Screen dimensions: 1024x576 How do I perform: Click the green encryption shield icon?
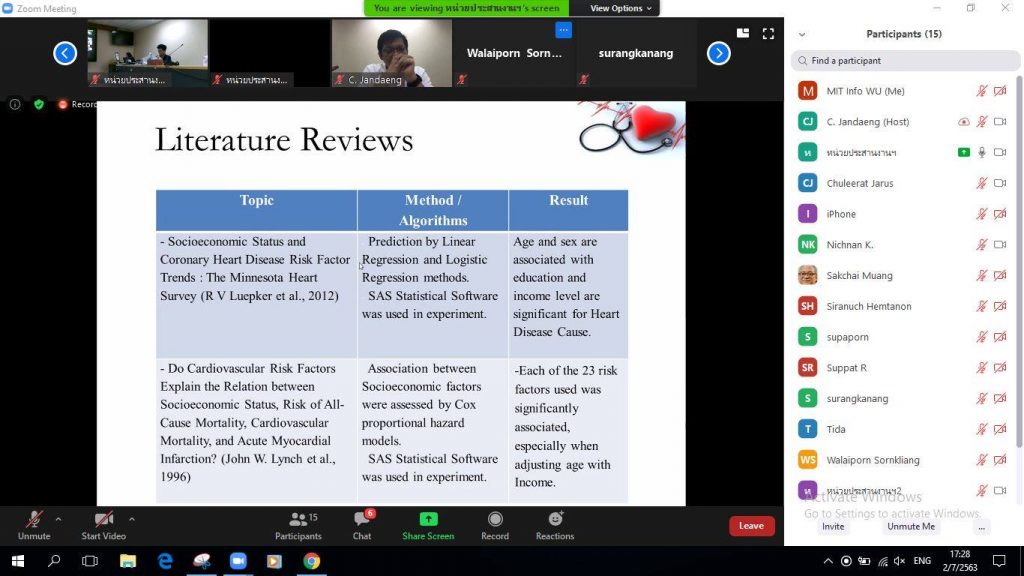point(39,104)
